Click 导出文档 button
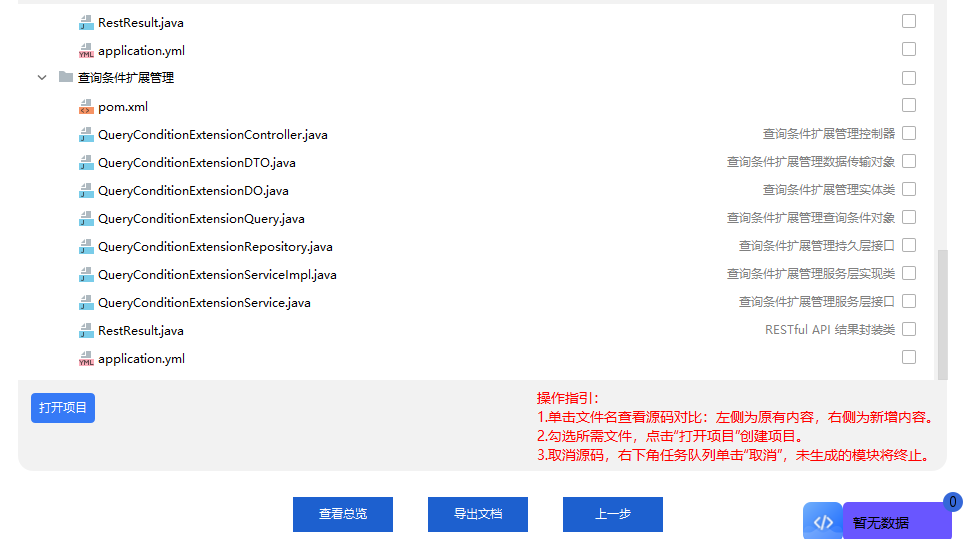Image resolution: width=969 pixels, height=539 pixels. click(x=478, y=514)
